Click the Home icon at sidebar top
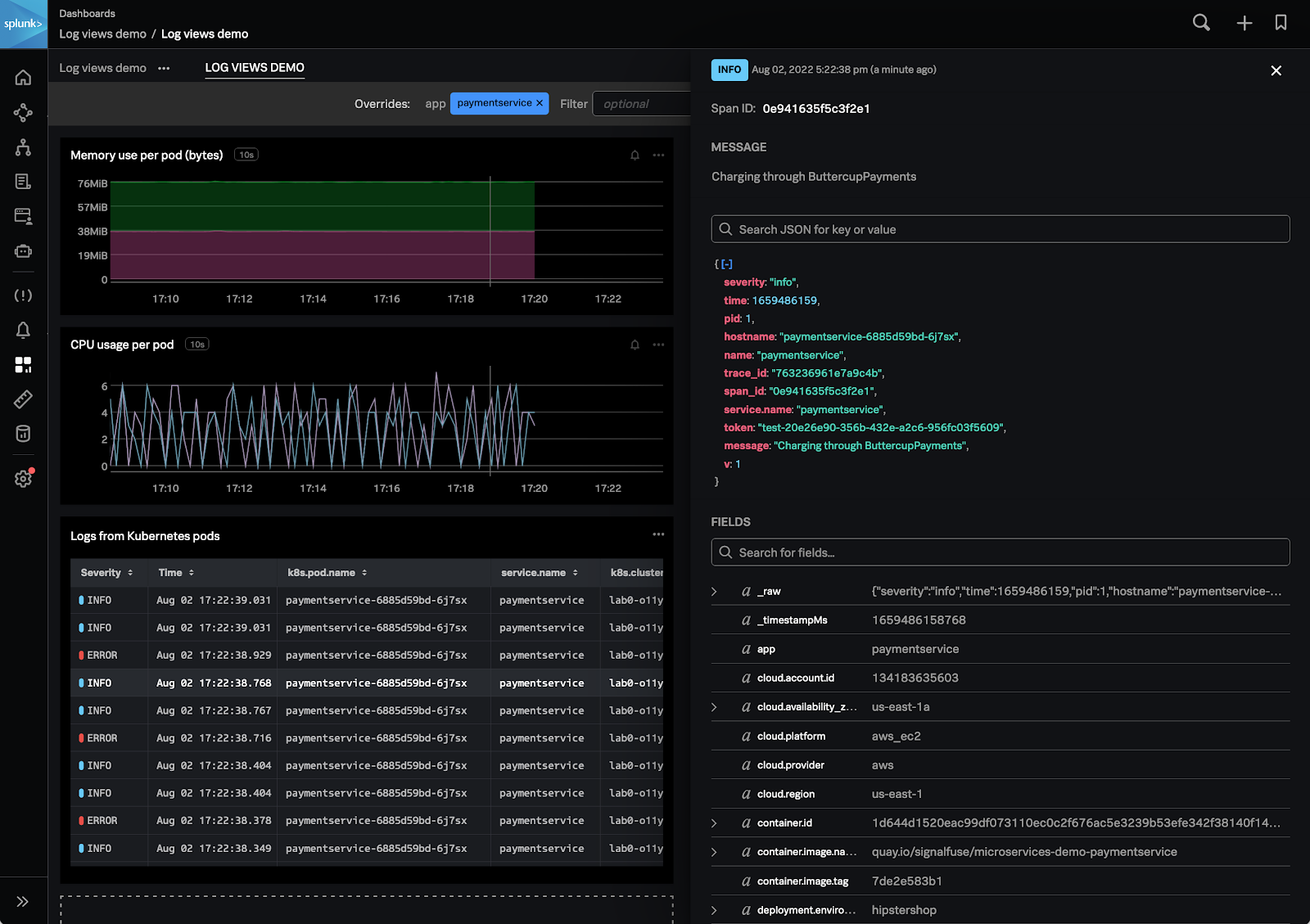The height and width of the screenshot is (924, 1310). point(23,78)
